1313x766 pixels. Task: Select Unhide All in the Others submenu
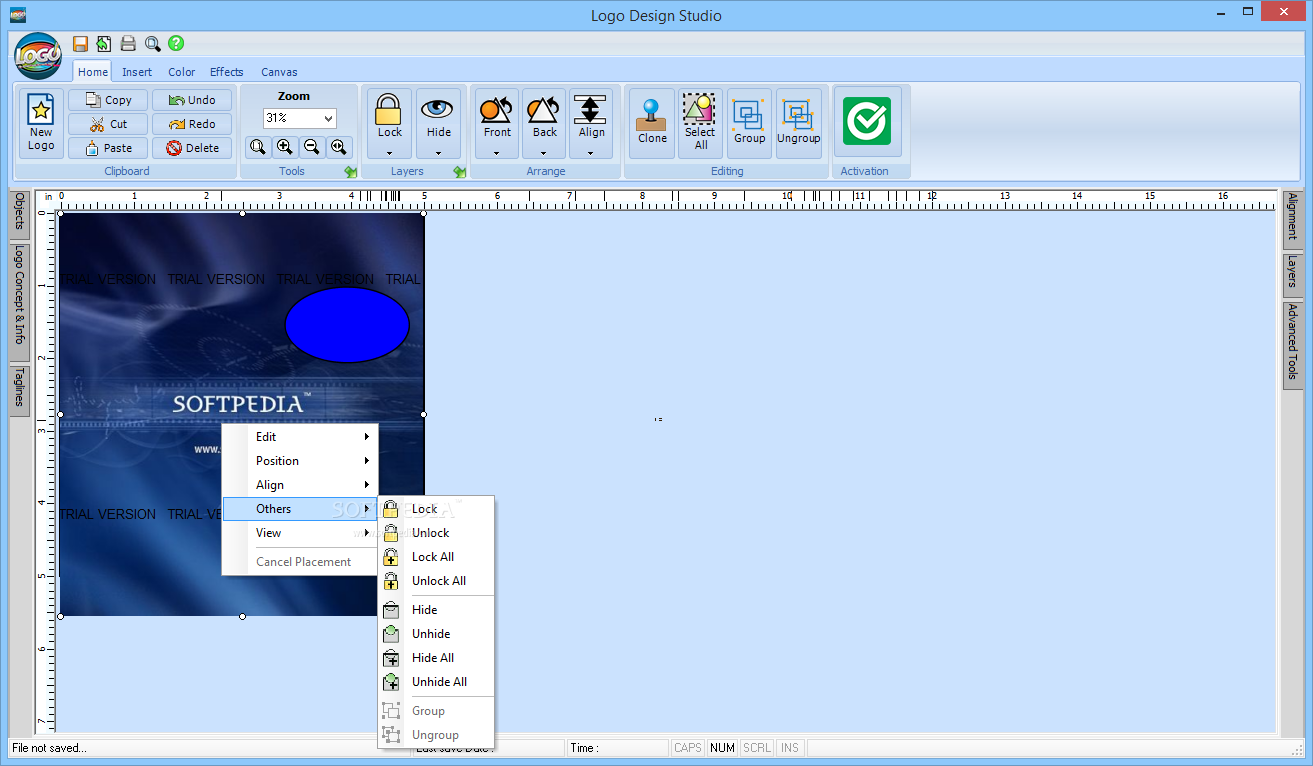pyautogui.click(x=435, y=682)
